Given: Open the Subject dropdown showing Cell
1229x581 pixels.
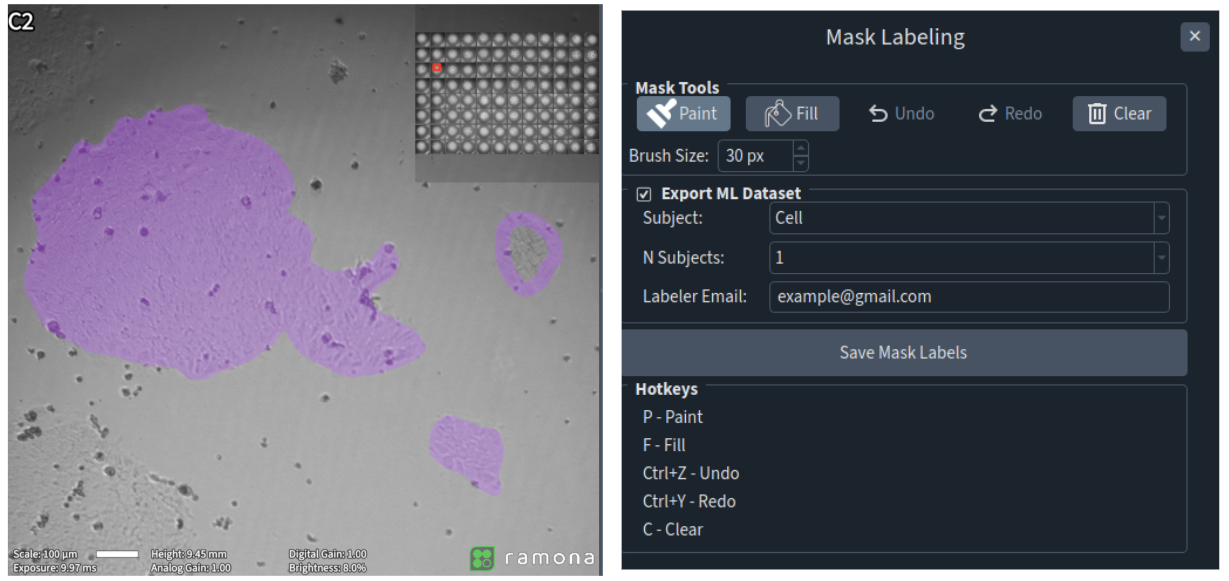Looking at the screenshot, I should (x=969, y=218).
